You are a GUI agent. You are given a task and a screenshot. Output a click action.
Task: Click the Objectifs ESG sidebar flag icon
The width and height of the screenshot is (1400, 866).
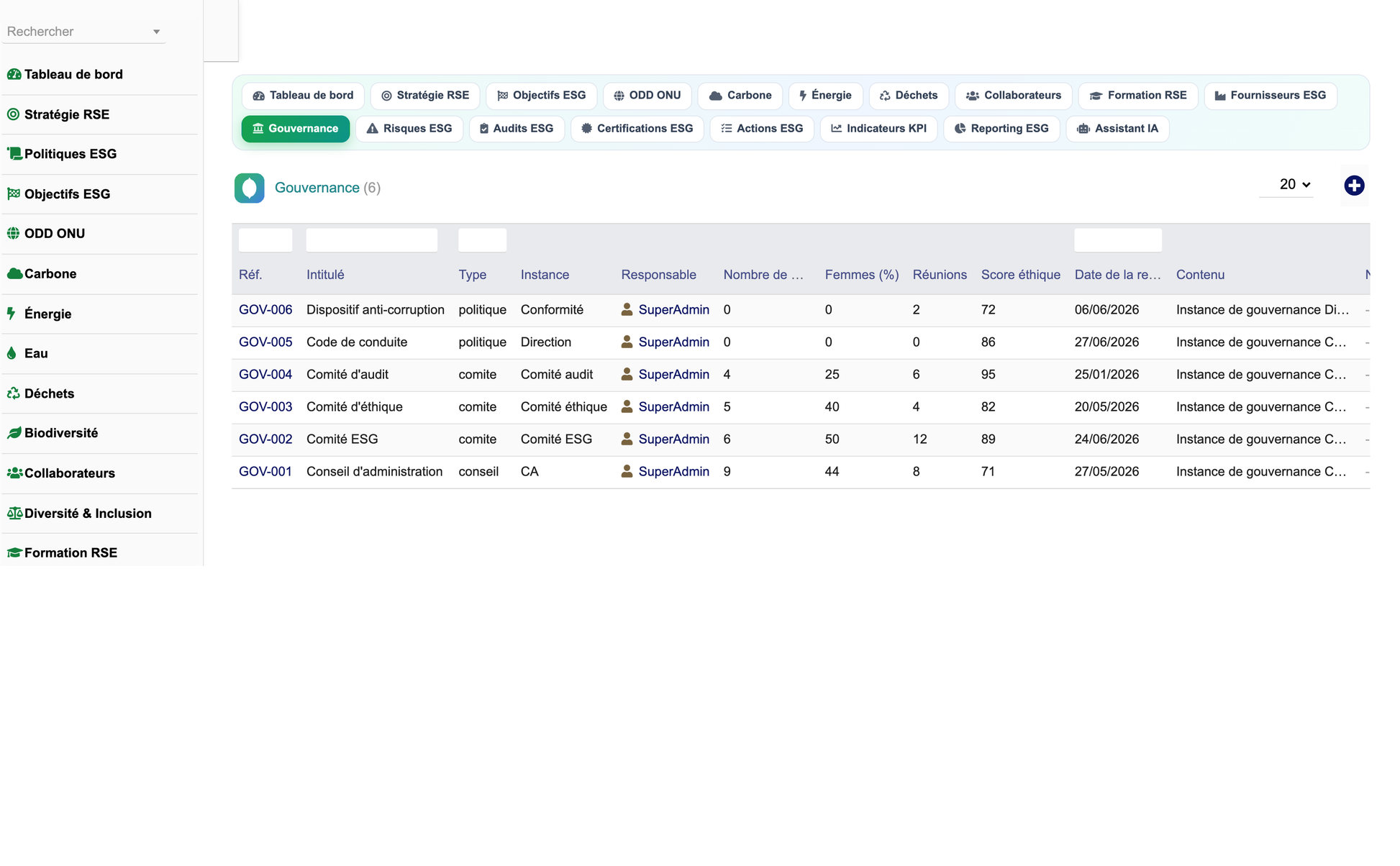(13, 193)
